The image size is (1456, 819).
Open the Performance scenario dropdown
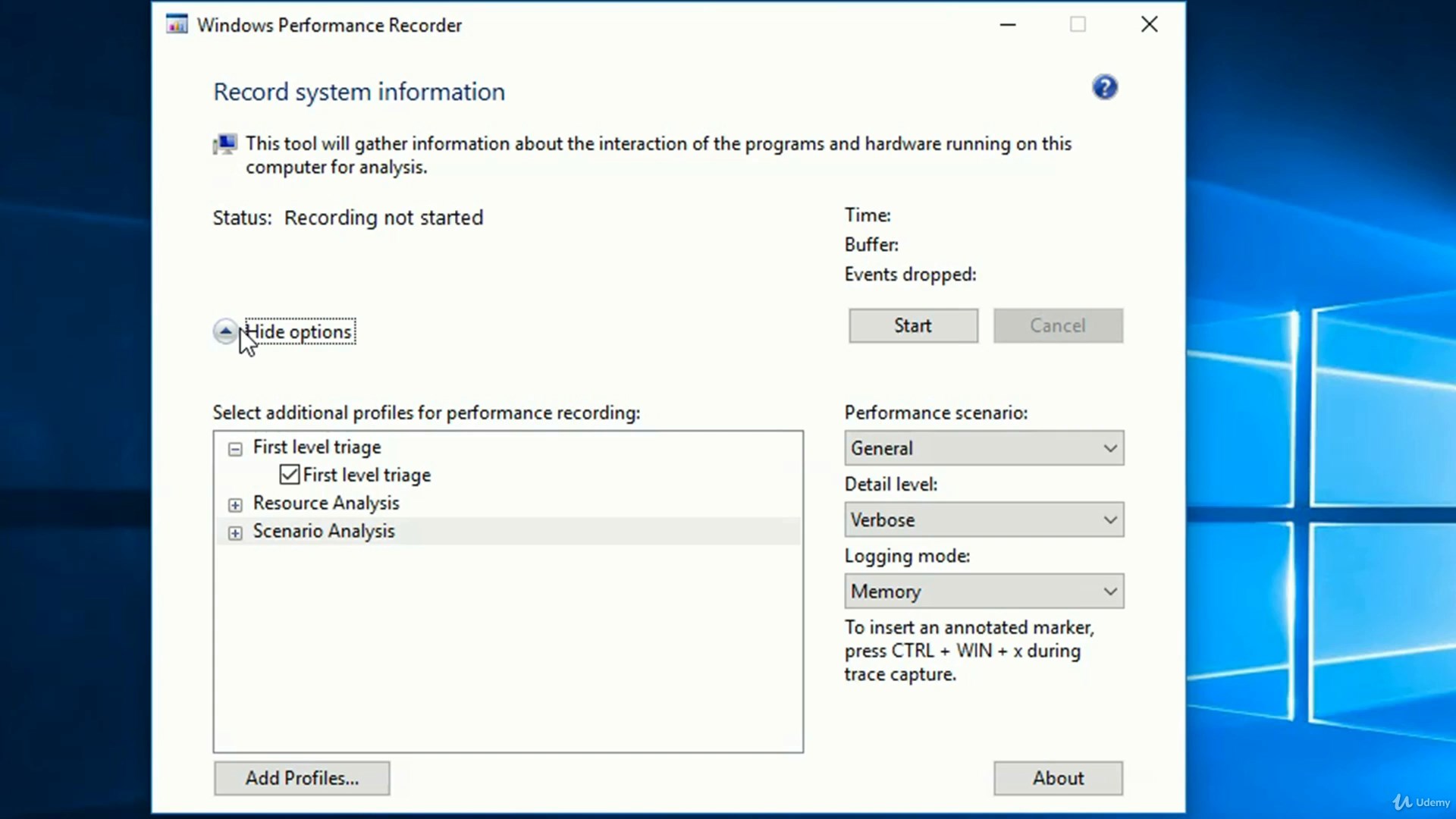coord(984,448)
